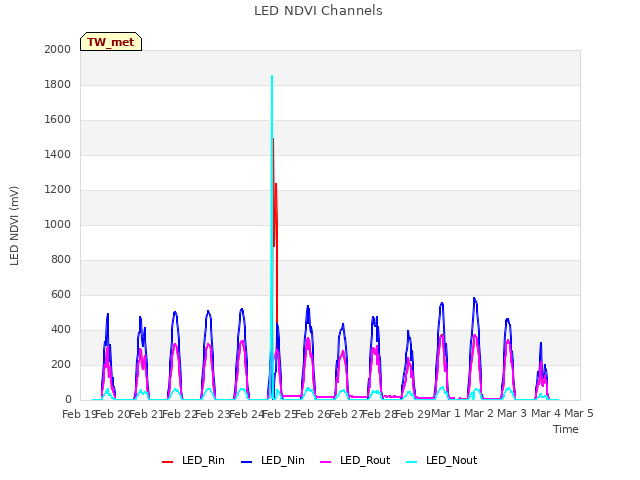This screenshot has height=480, width=640.
Task: Click the y-axis tick value 600
Action: 61,295
